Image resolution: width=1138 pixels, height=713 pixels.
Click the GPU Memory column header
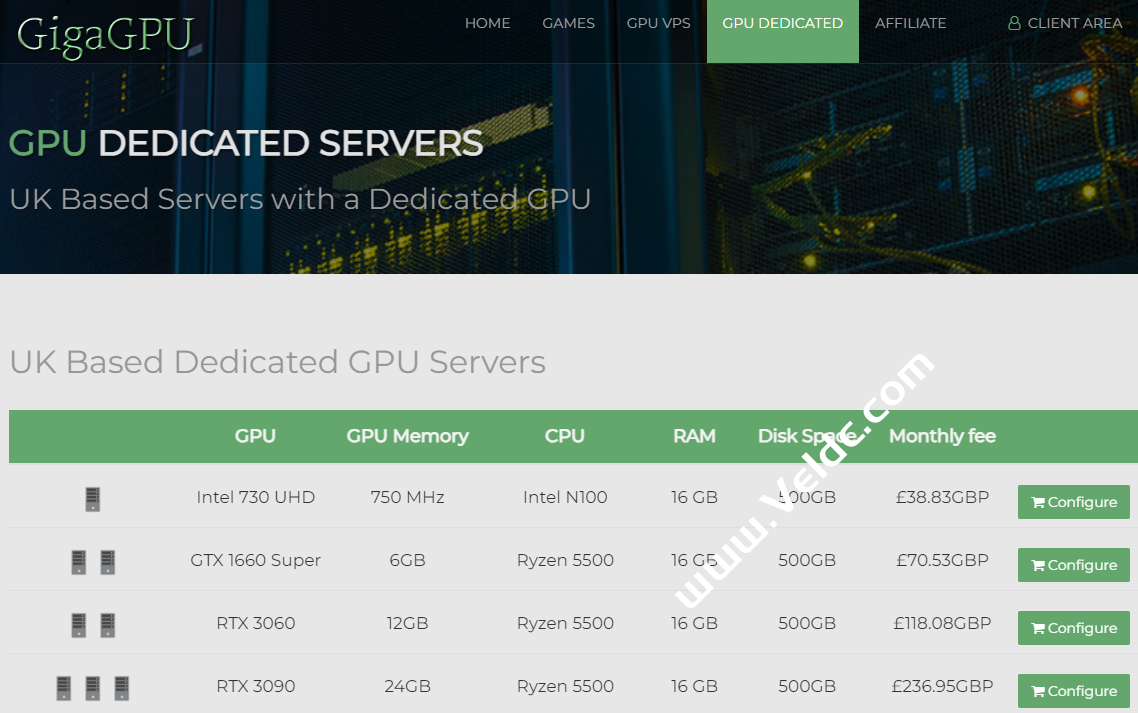[x=407, y=436]
